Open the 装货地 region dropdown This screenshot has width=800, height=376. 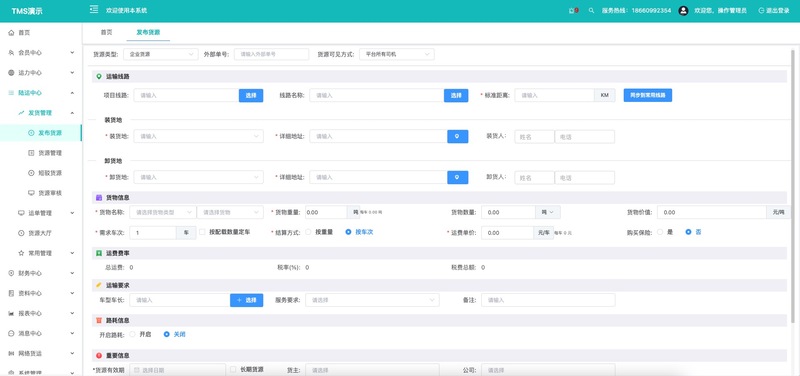click(x=198, y=136)
